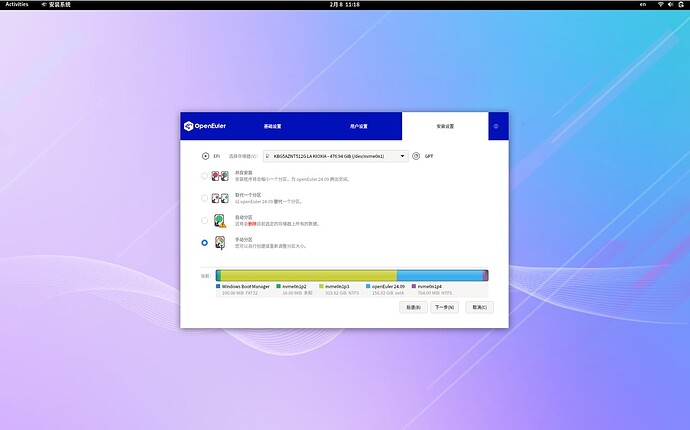Open the storage device dropdown KBG5AZNT512G
The height and width of the screenshot is (430, 690).
pos(335,156)
